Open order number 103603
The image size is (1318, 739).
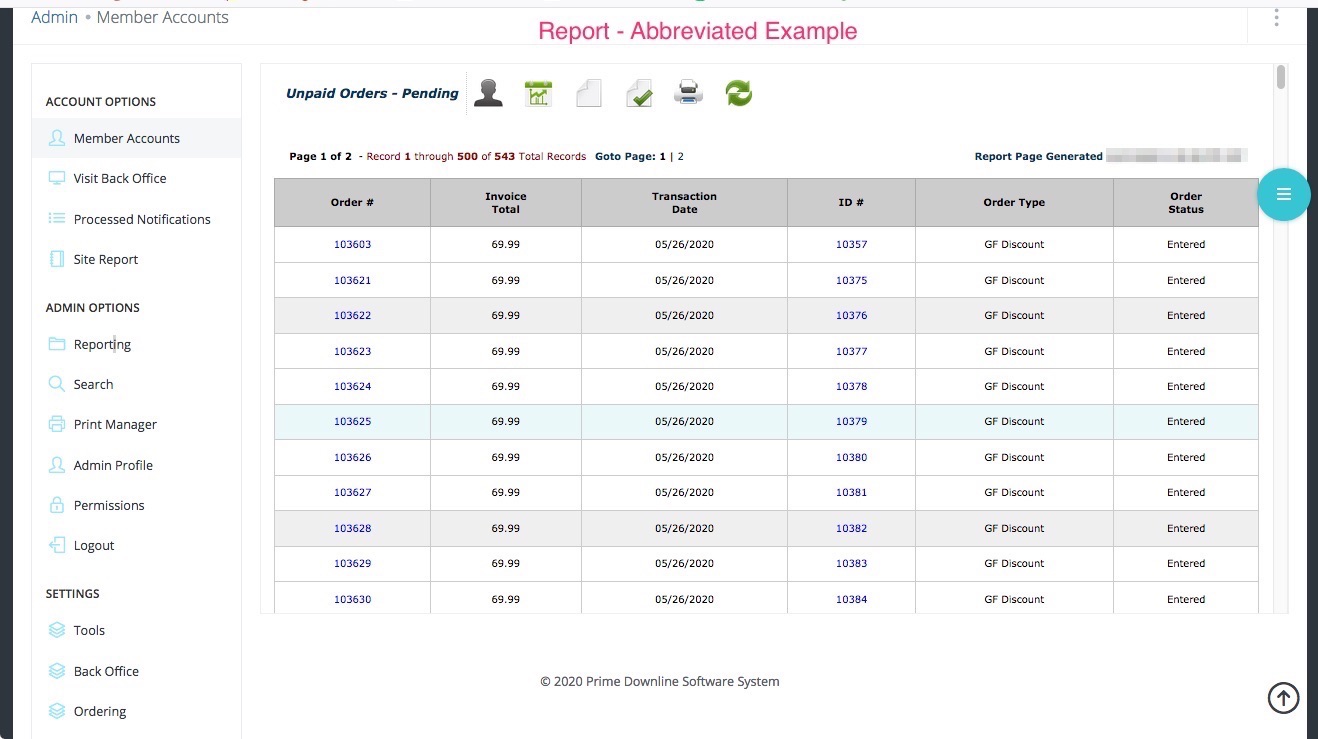tap(352, 244)
